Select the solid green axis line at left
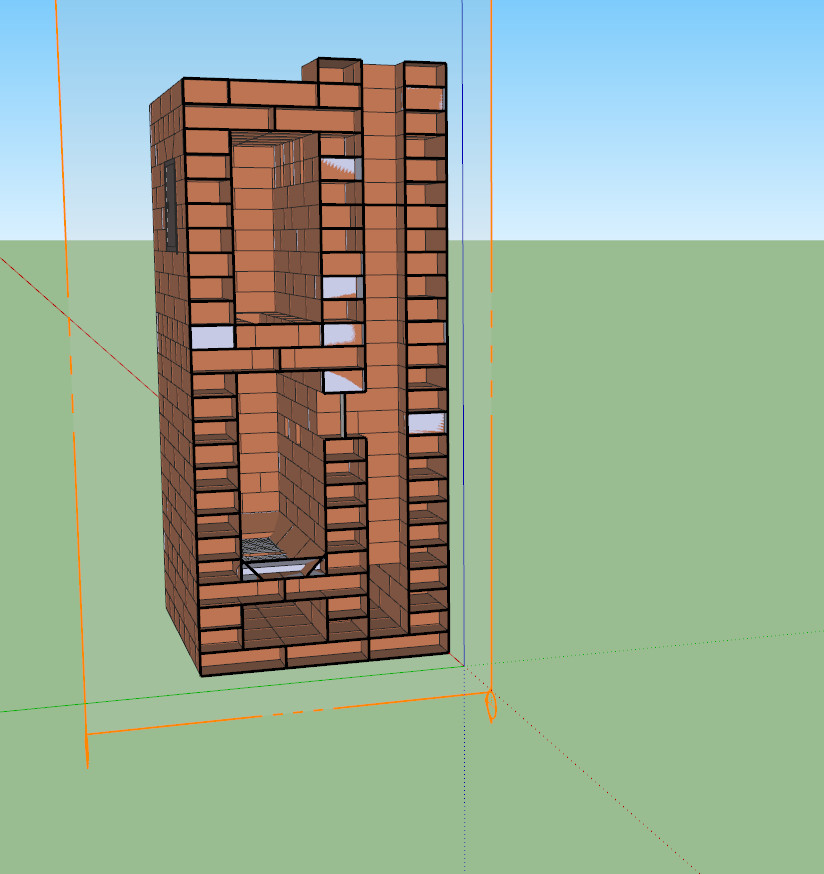This screenshot has width=824, height=874. 40,706
